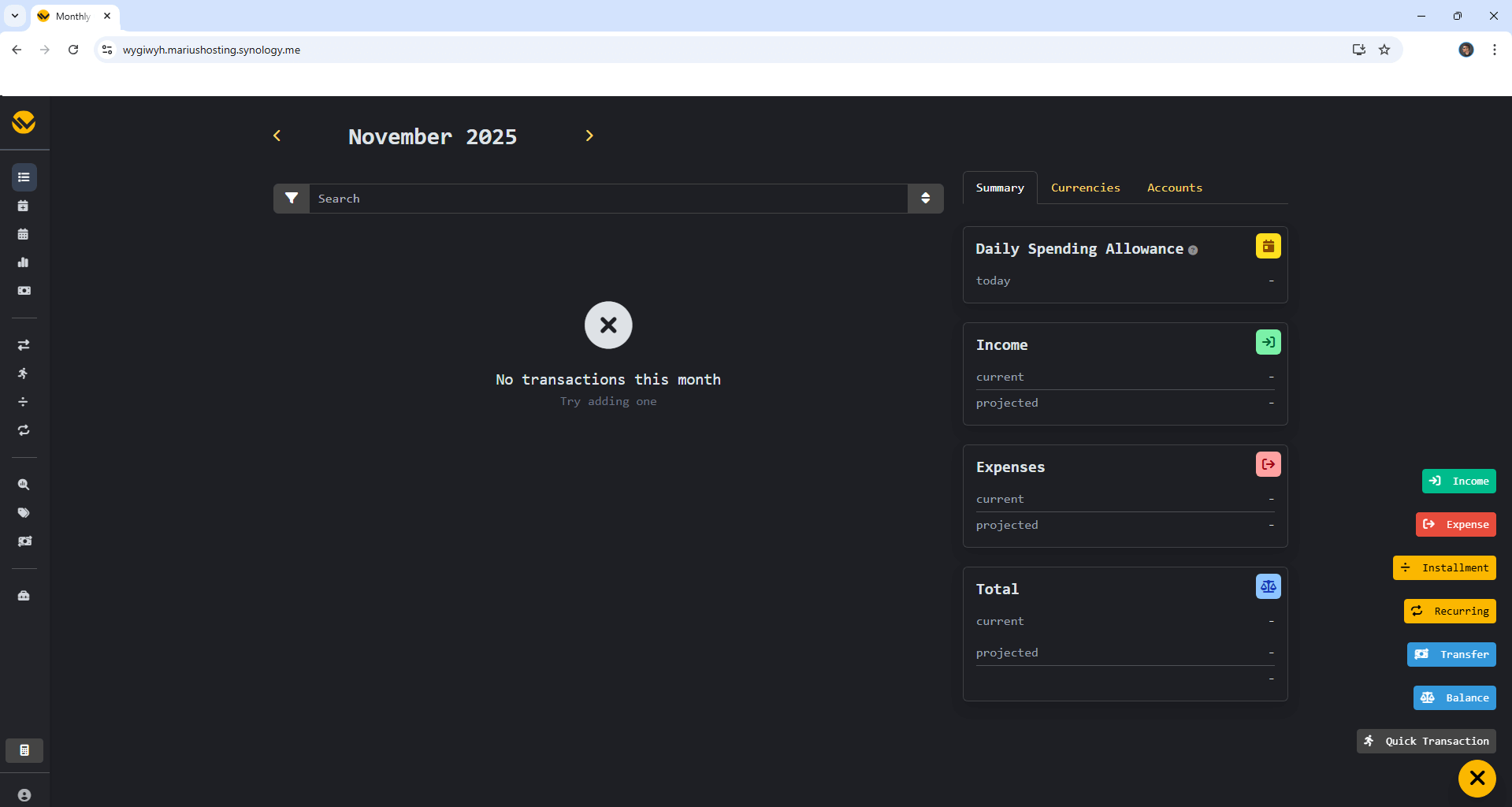Close the floating action menu with yellow X
1512x807 pixels.
pyautogui.click(x=1477, y=779)
